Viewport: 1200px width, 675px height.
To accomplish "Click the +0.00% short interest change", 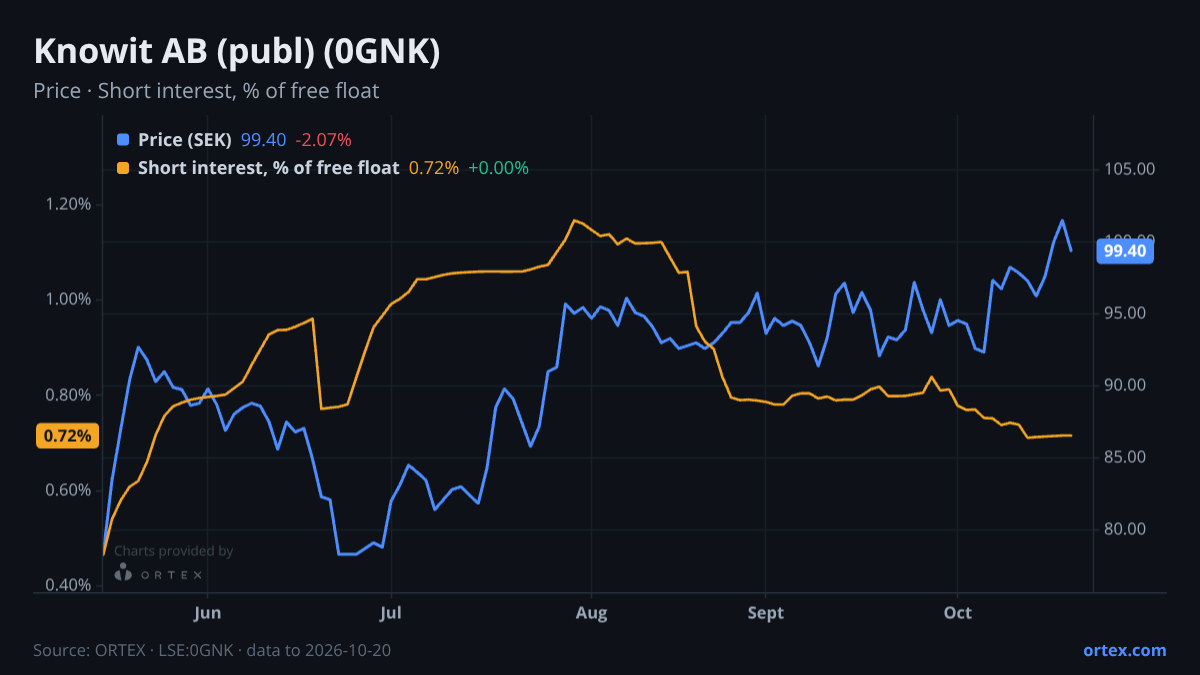I will 498,168.
